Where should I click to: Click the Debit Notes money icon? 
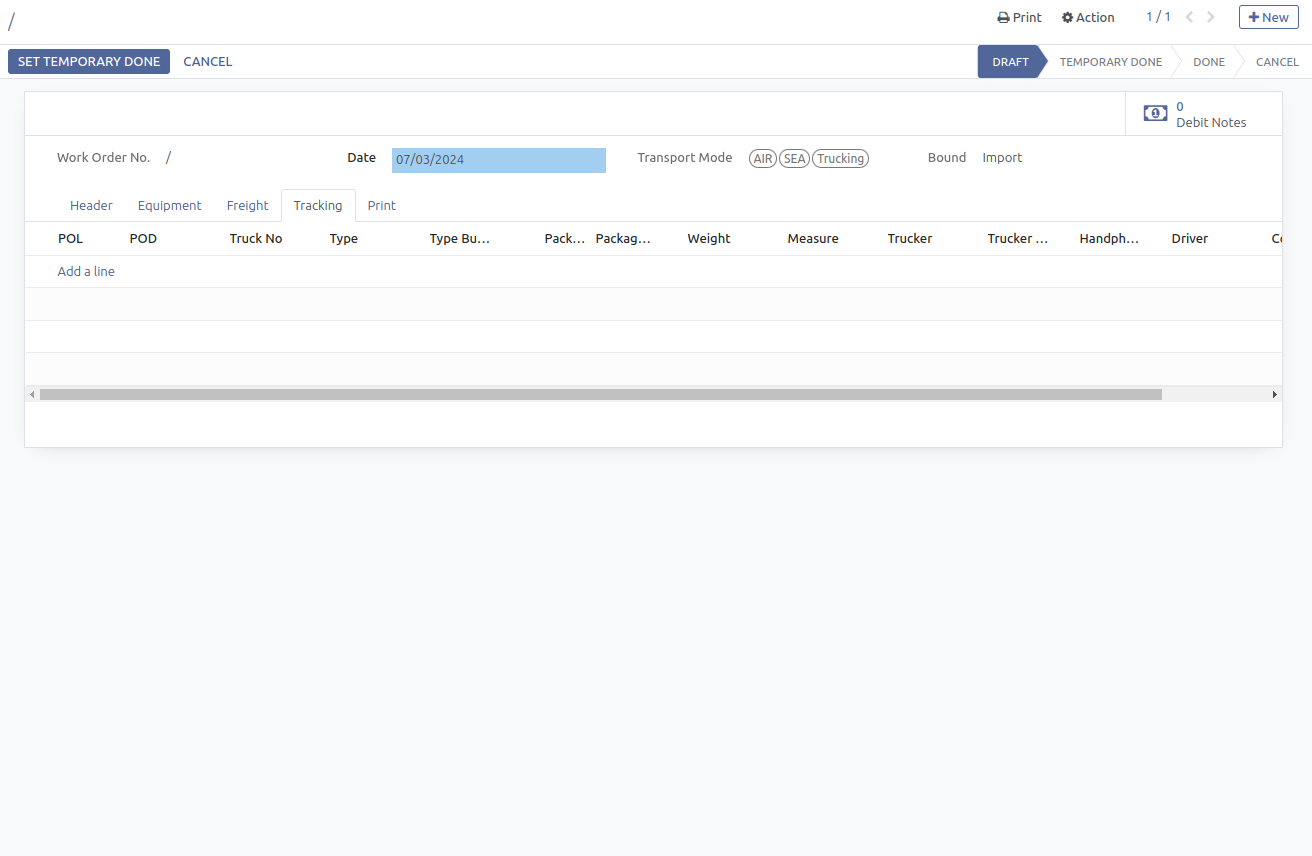pyautogui.click(x=1155, y=114)
